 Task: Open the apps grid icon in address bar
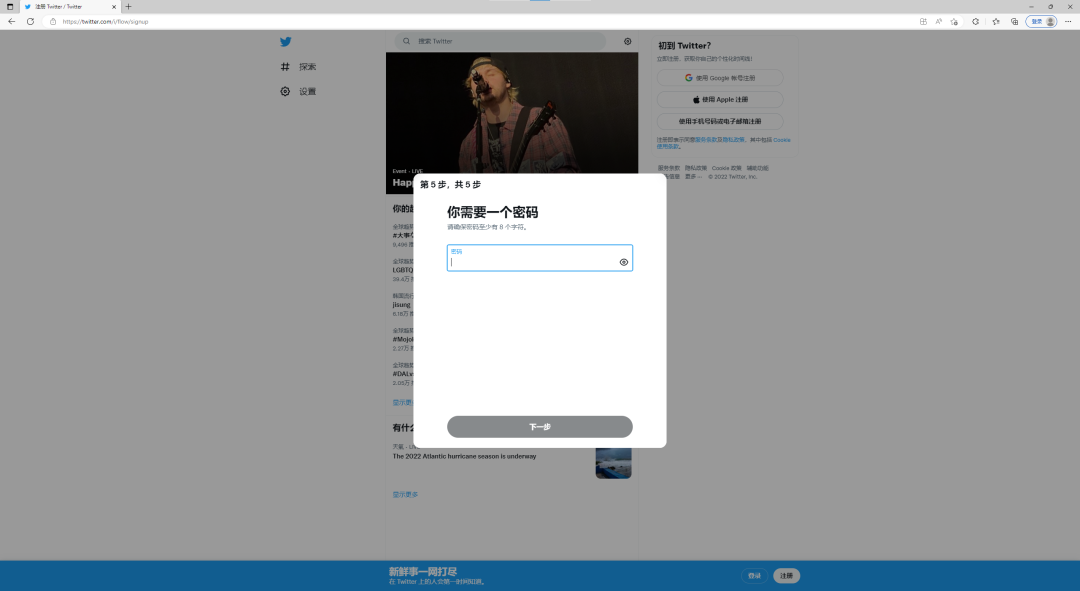923,21
